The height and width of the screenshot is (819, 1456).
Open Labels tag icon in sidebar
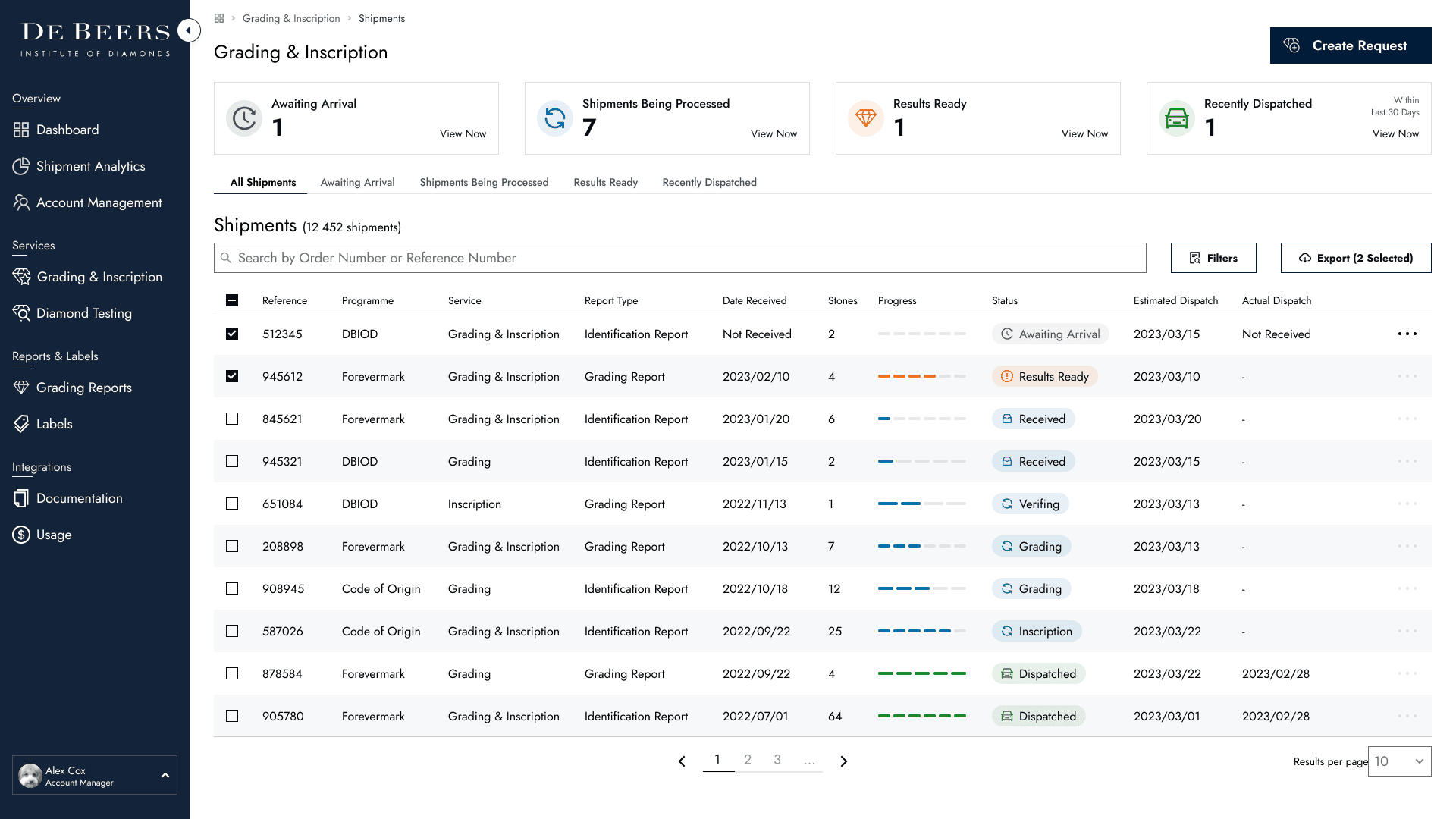(x=21, y=424)
